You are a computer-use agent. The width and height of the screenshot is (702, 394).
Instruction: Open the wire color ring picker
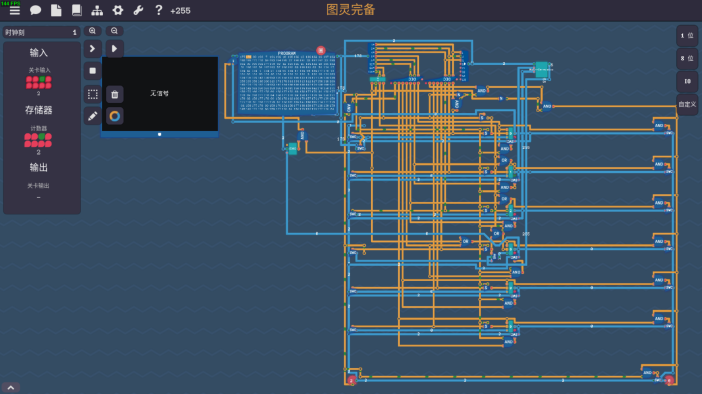point(115,116)
